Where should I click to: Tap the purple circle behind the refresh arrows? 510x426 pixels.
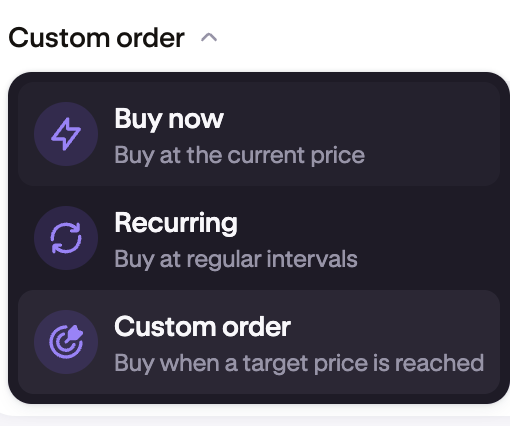point(66,238)
